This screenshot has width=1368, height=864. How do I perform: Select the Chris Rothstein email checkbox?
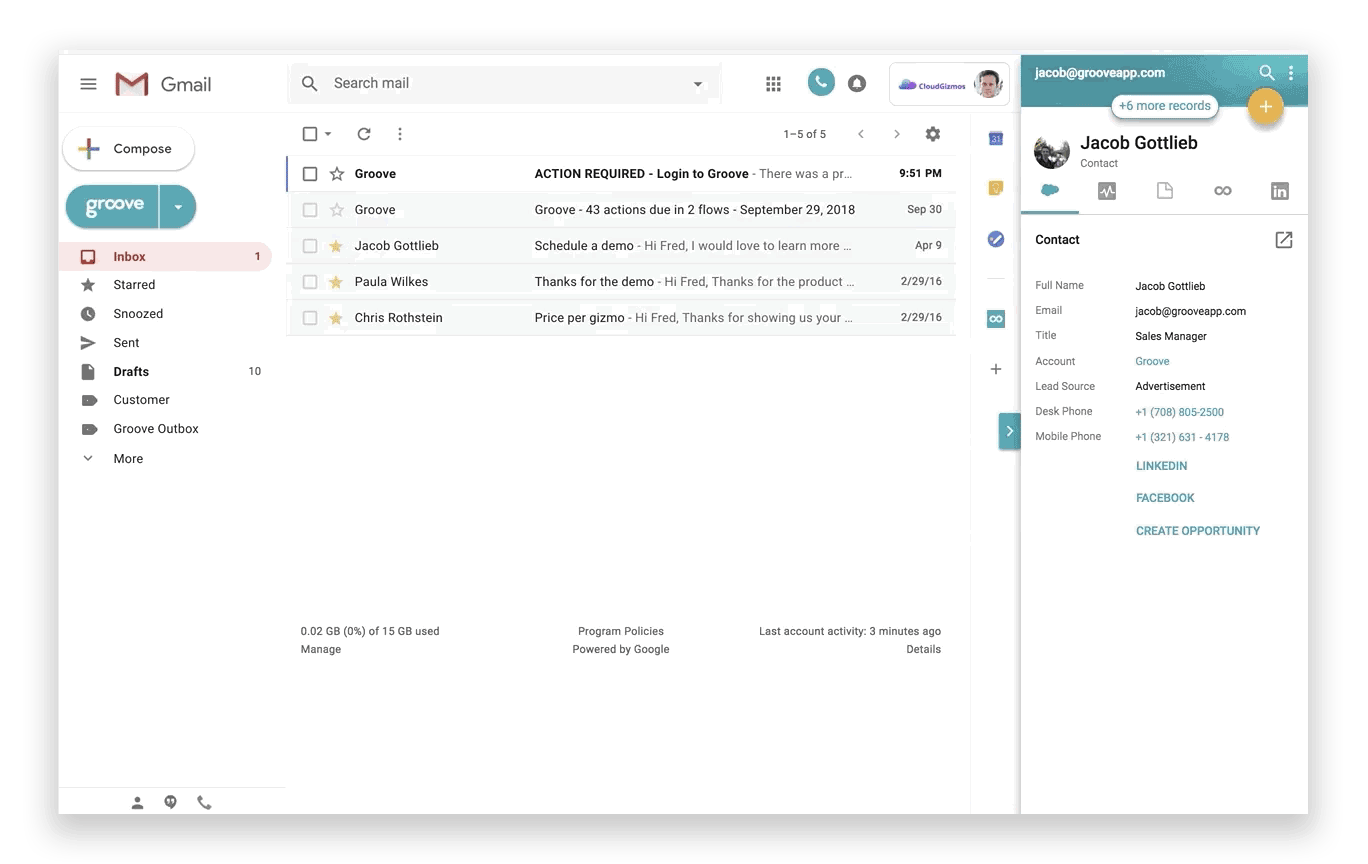pos(310,318)
